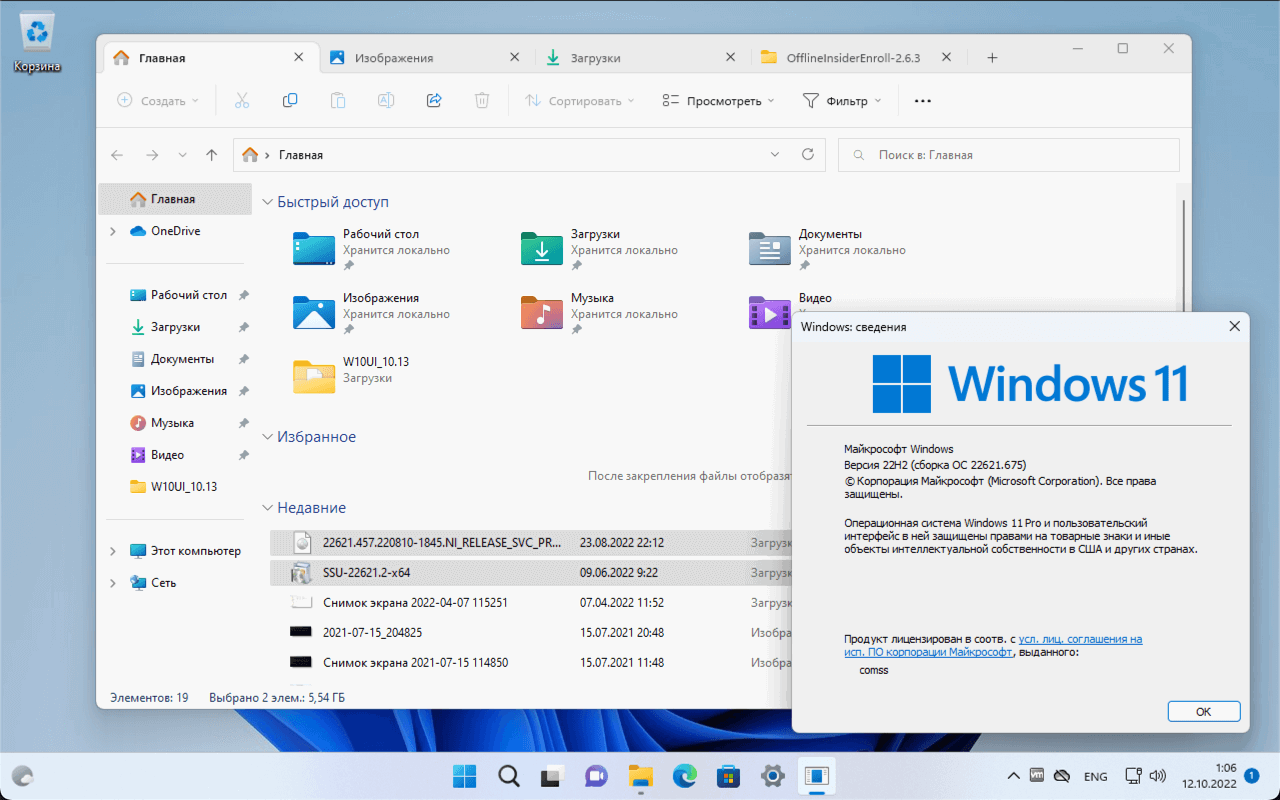Open the Изображения folder tile in quick access
Screen dimensions: 1280x800
[372, 313]
